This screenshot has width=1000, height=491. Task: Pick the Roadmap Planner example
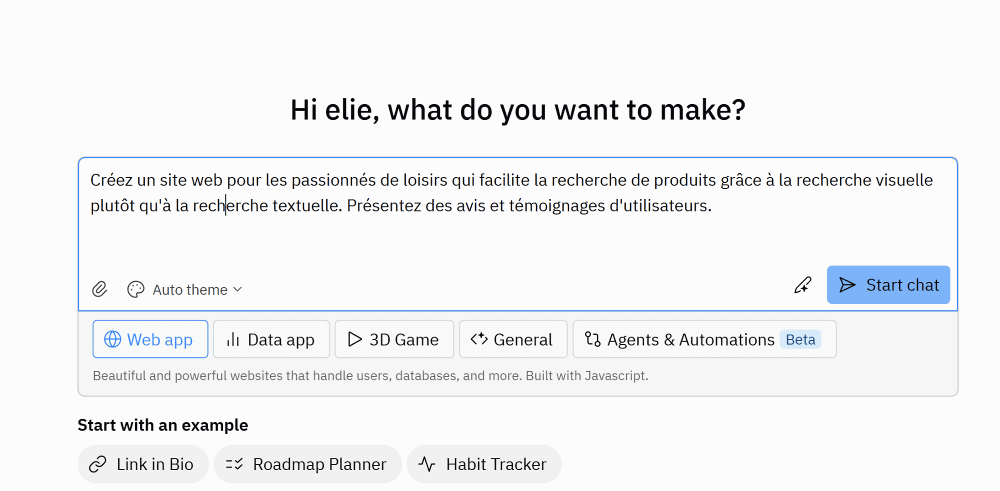pyautogui.click(x=319, y=464)
